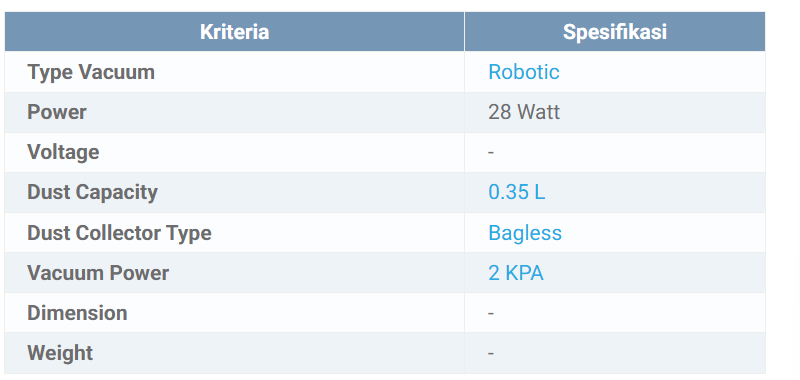
Task: Open the Robotic vacuum type link
Action: 523,72
